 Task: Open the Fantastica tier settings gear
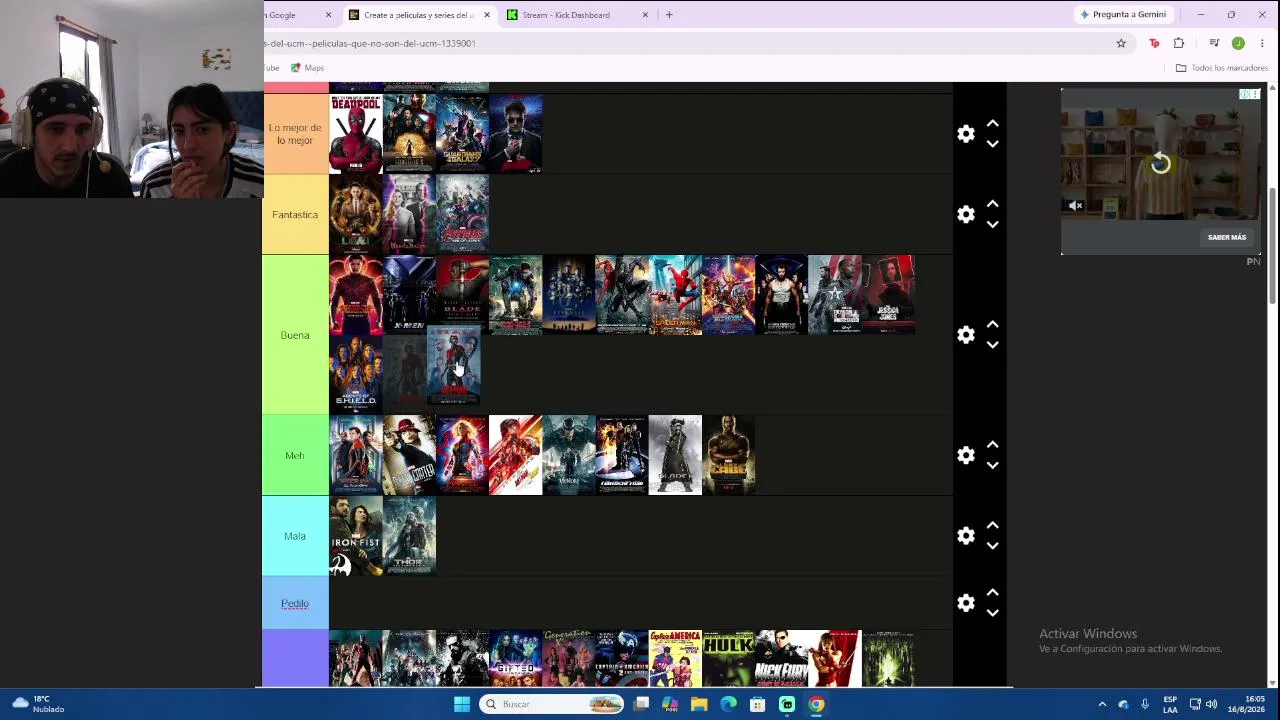pyautogui.click(x=966, y=215)
